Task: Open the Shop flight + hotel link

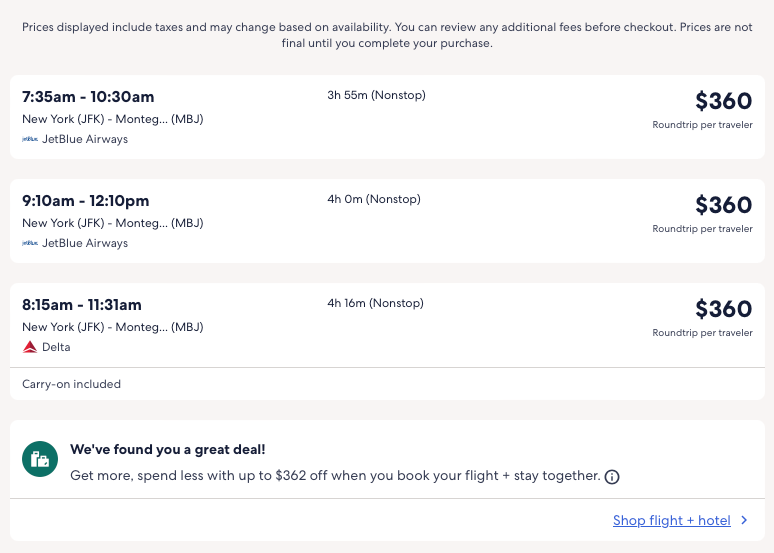Action: [x=671, y=520]
